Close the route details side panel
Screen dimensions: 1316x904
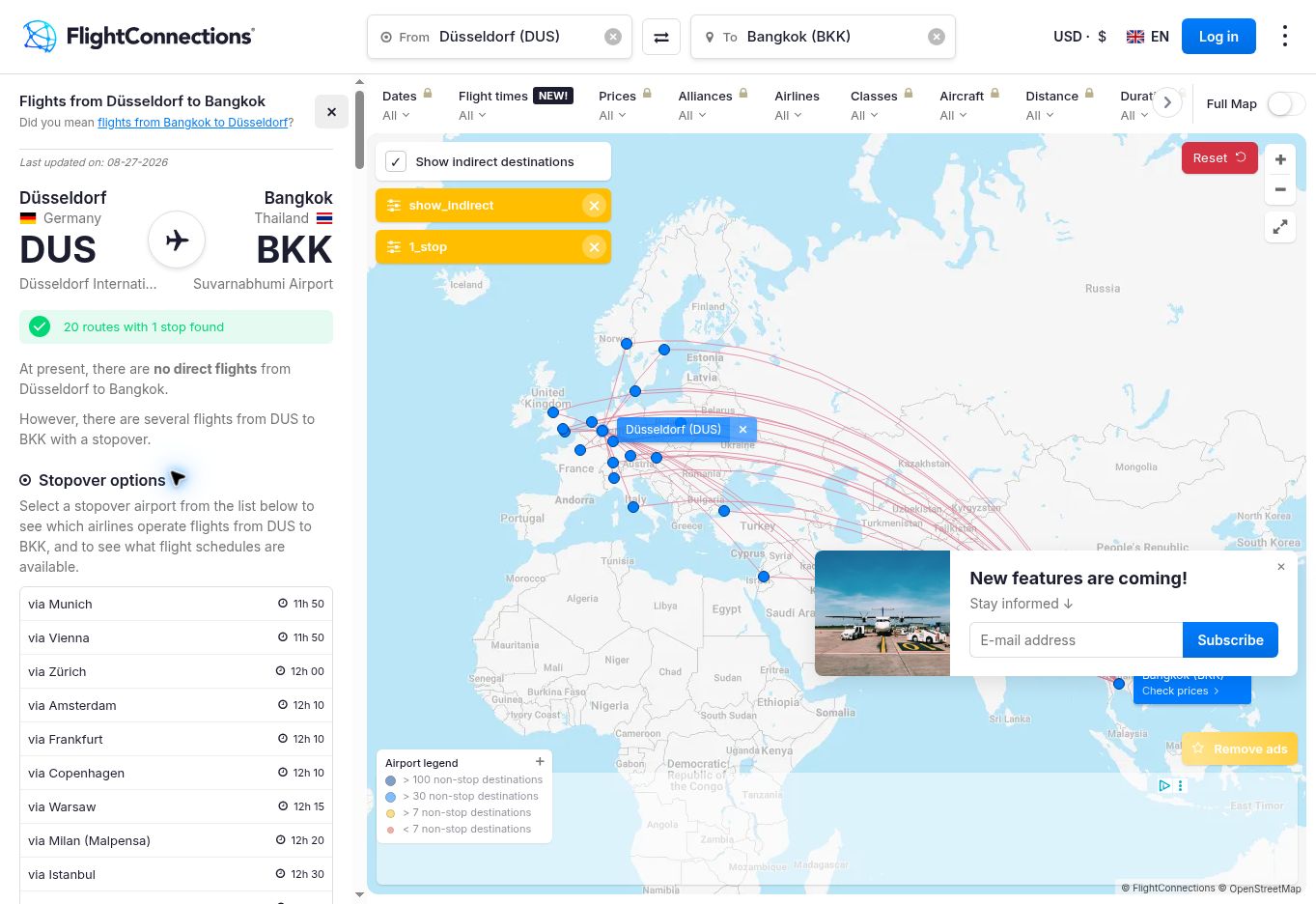331,112
